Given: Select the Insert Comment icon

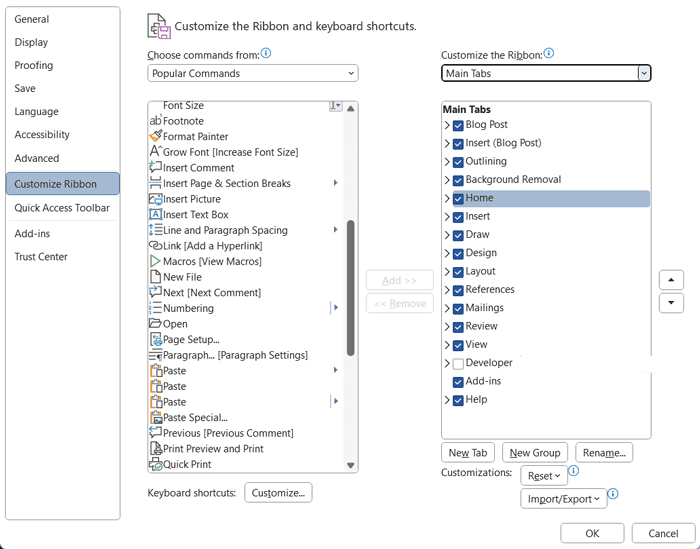Looking at the screenshot, I should coord(155,168).
